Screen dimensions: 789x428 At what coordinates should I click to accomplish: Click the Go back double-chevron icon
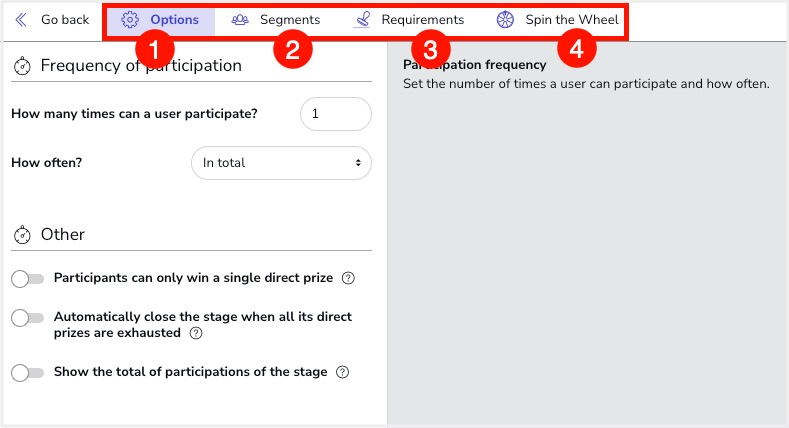[21, 20]
